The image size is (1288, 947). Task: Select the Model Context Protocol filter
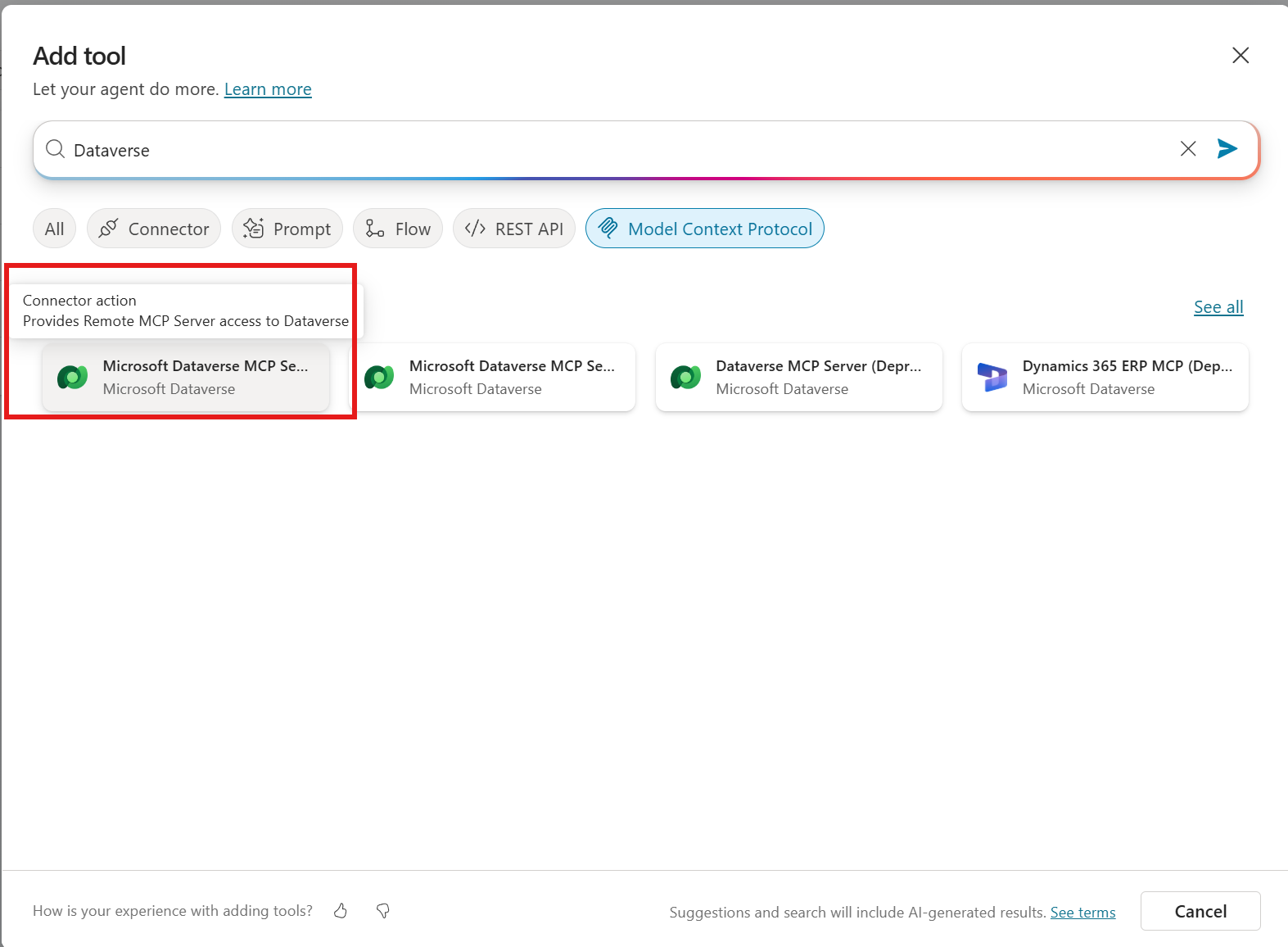(705, 229)
